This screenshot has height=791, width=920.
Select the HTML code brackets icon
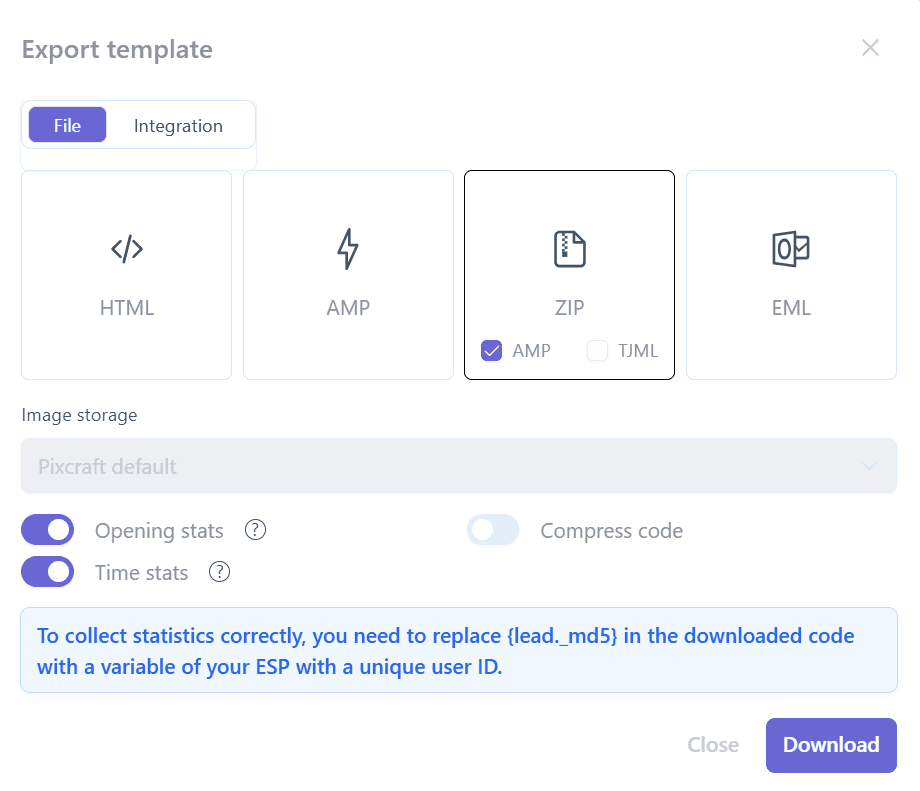point(127,249)
